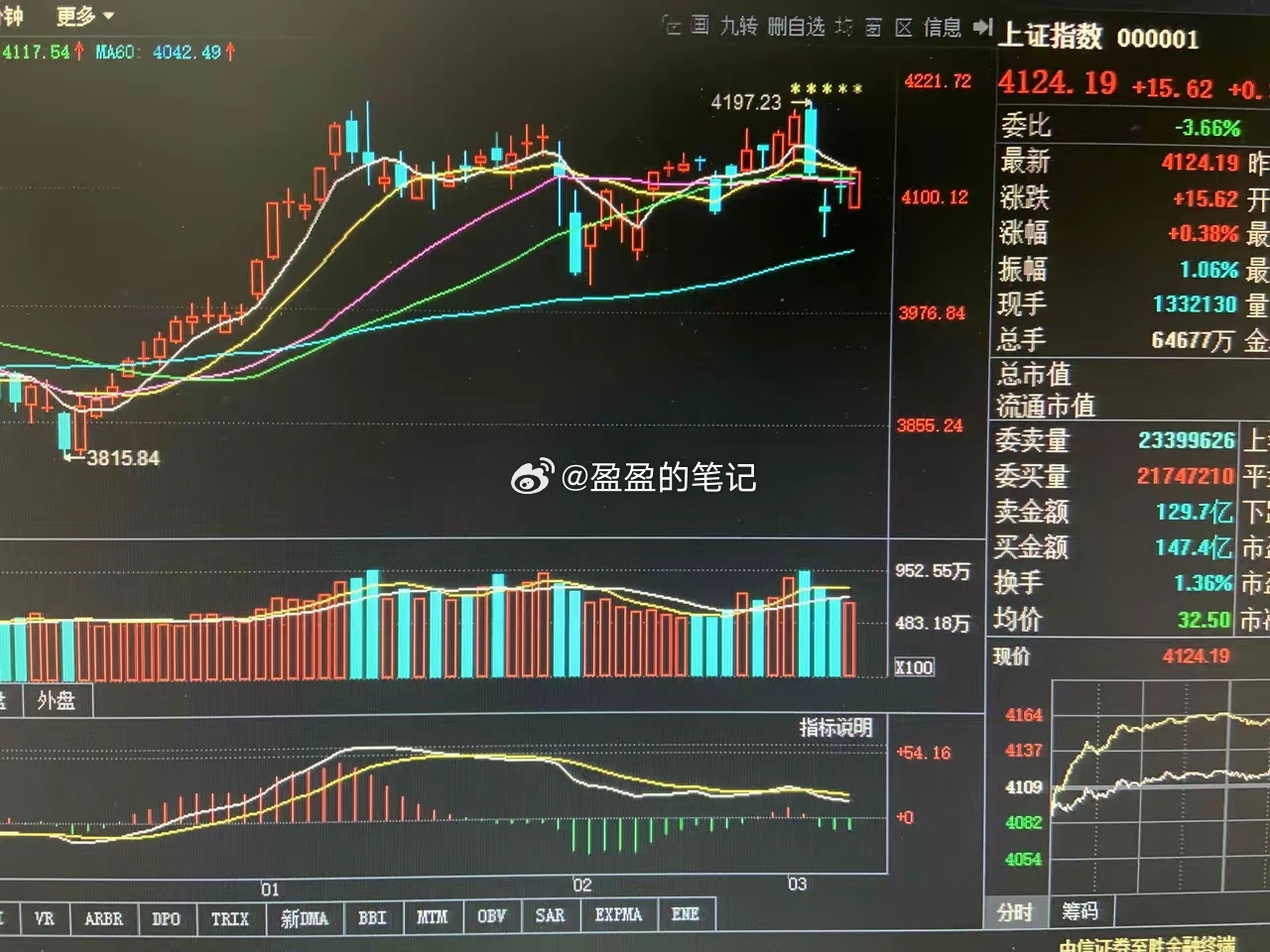
Task: Switch indicator to TRIX
Action: coord(229,919)
